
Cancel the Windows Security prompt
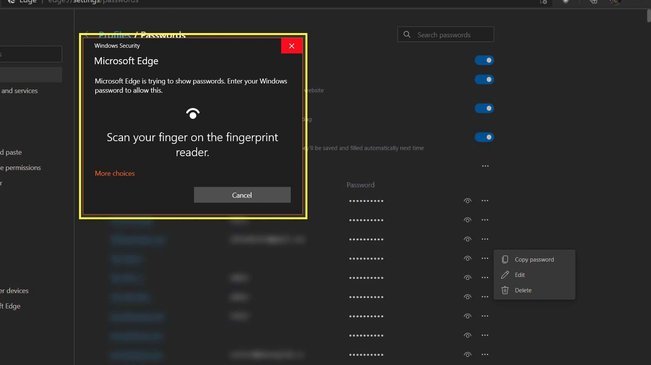pyautogui.click(x=242, y=195)
